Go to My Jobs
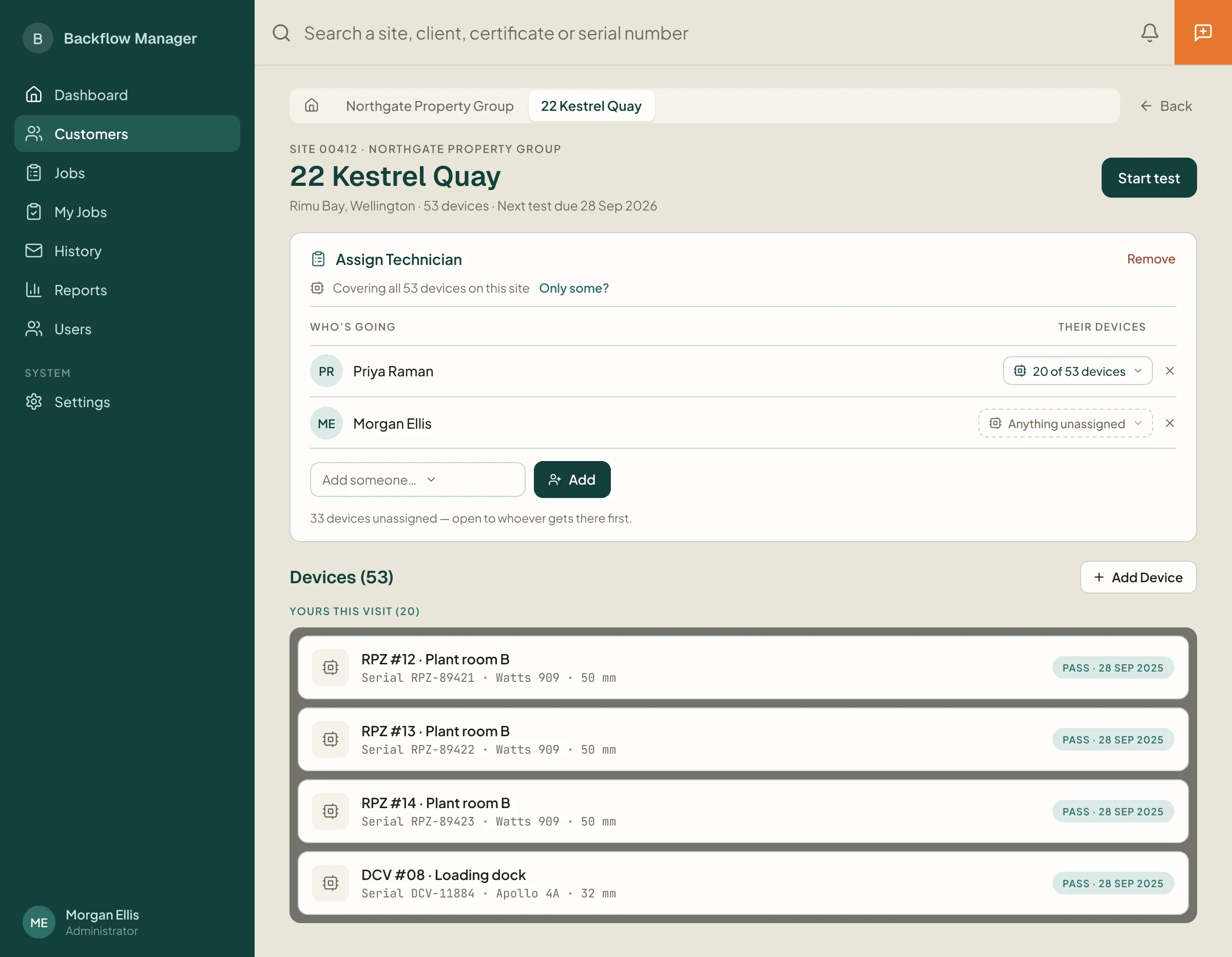The height and width of the screenshot is (957, 1232). pyautogui.click(x=127, y=212)
